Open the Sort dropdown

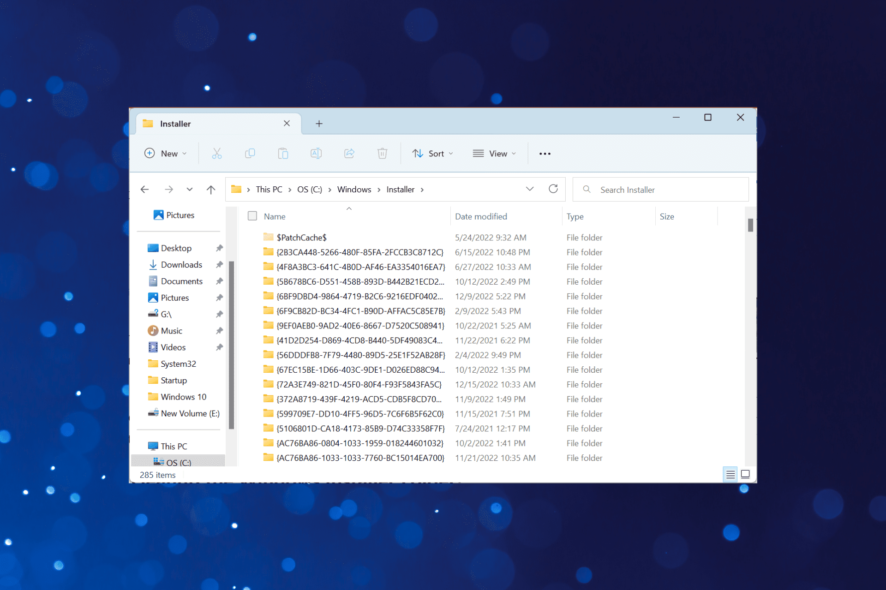[432, 153]
